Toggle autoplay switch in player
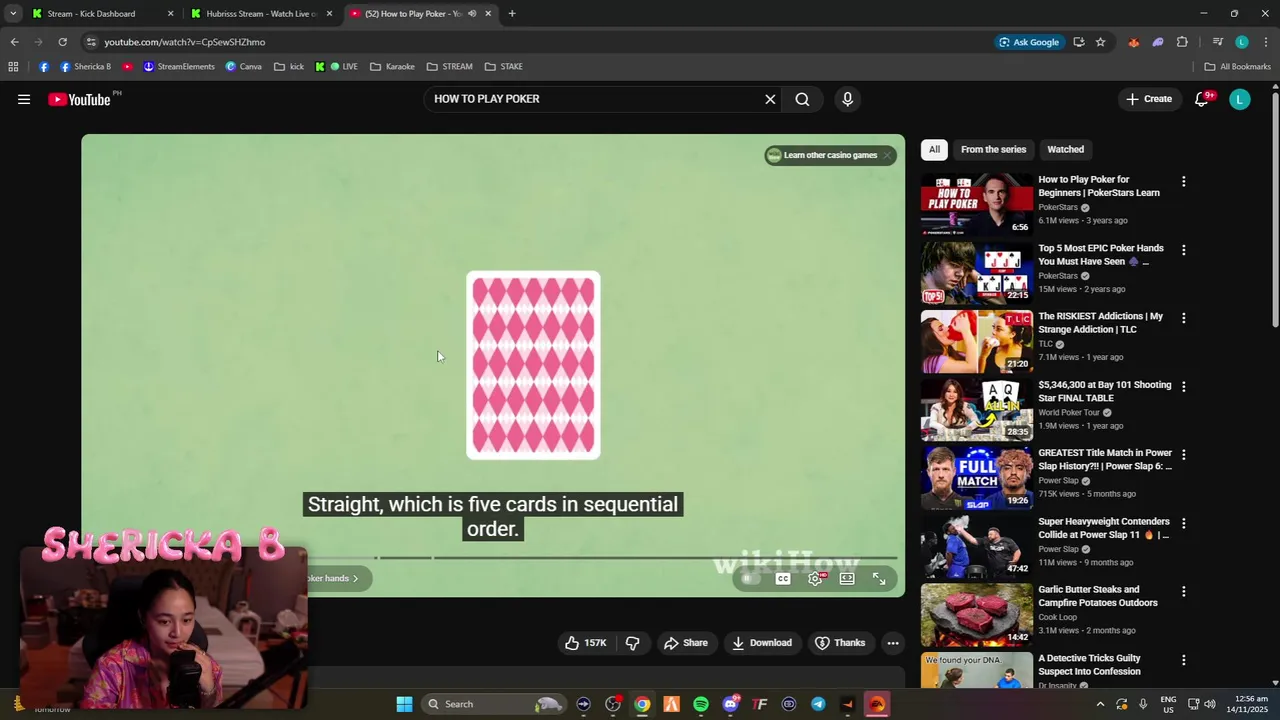 pyautogui.click(x=751, y=579)
